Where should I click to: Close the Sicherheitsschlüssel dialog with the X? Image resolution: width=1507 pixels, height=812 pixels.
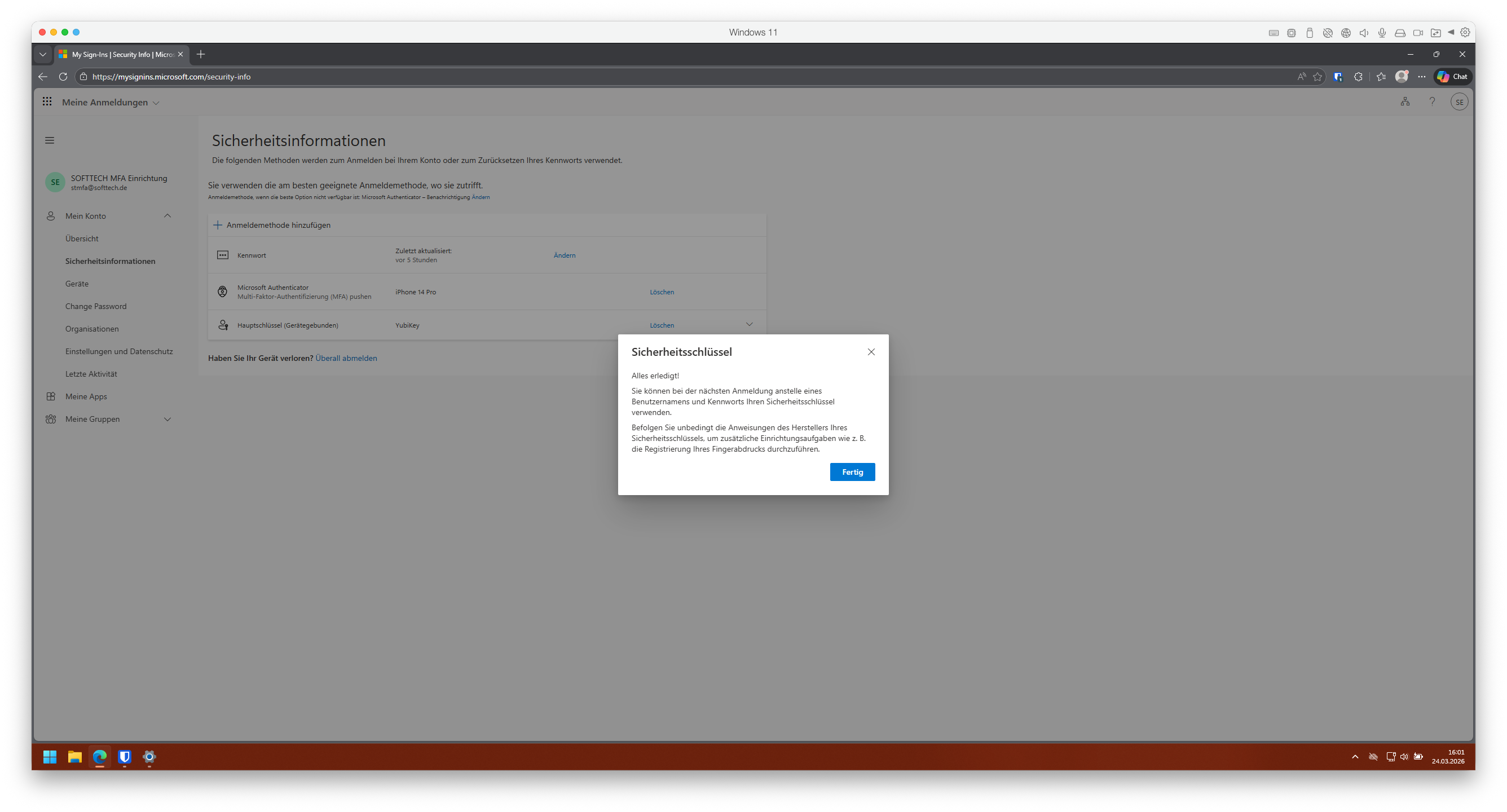pyautogui.click(x=872, y=352)
